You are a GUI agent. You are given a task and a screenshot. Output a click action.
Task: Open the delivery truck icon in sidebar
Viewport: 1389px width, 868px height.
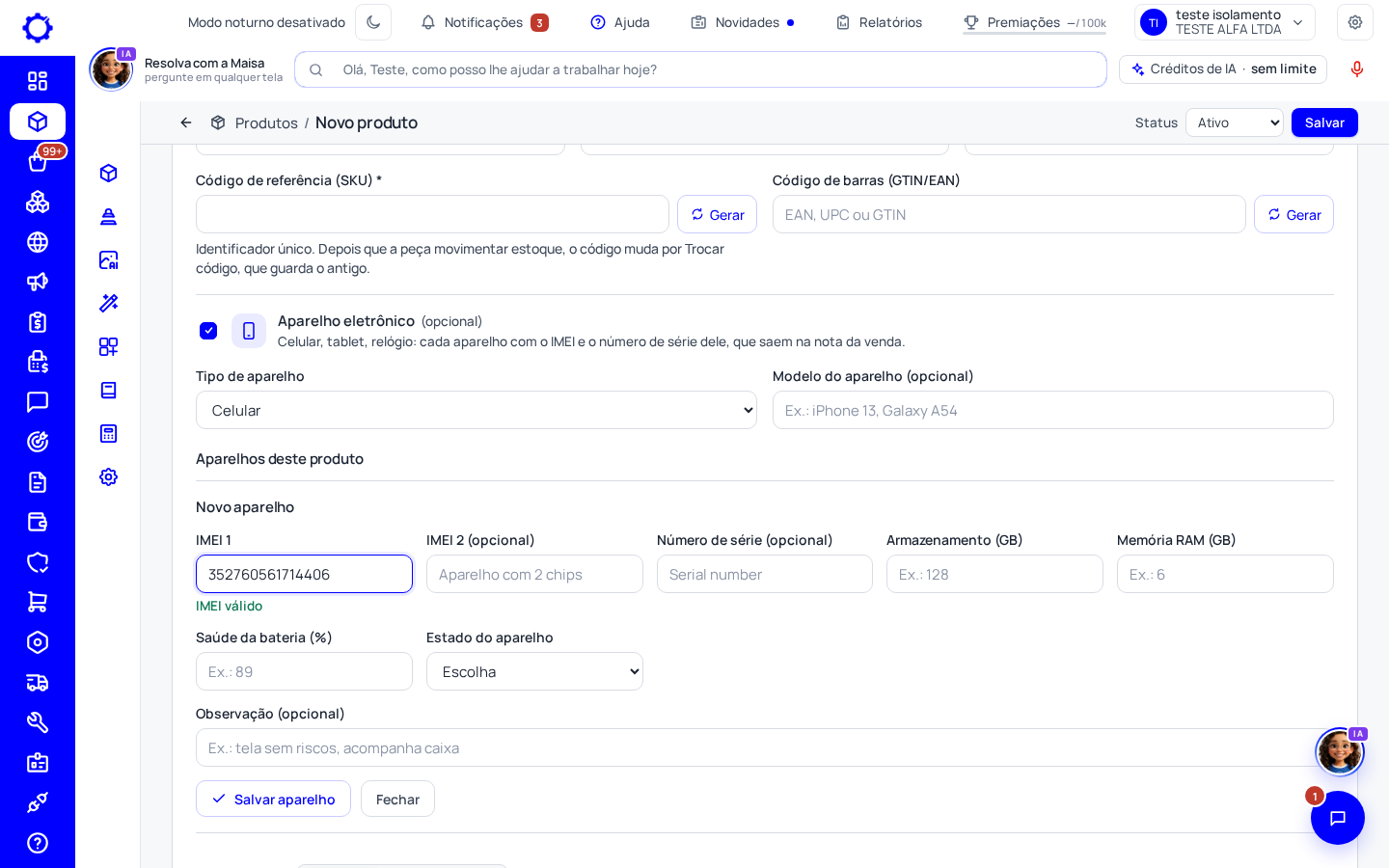[38, 683]
